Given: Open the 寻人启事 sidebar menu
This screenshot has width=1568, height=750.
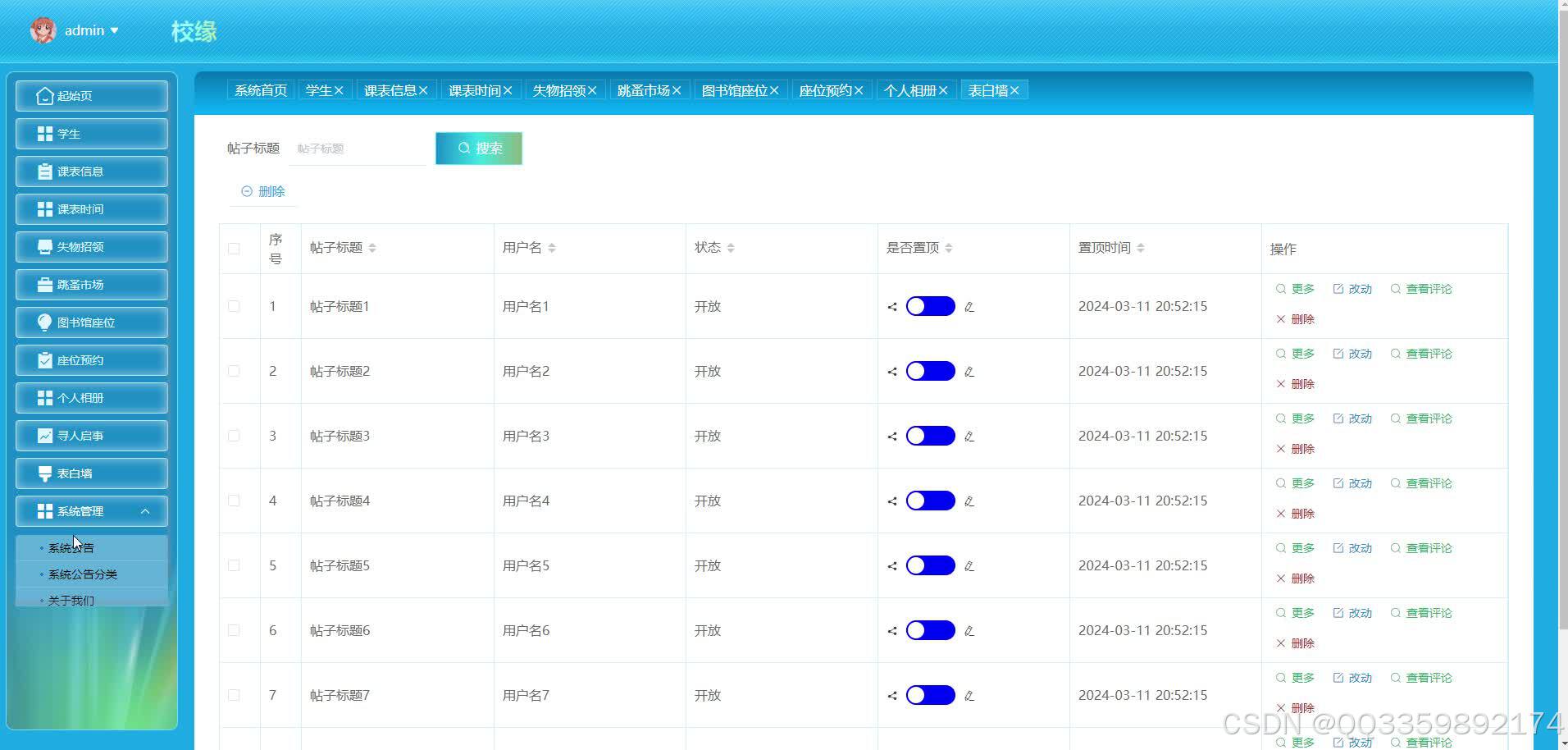Looking at the screenshot, I should (x=92, y=436).
